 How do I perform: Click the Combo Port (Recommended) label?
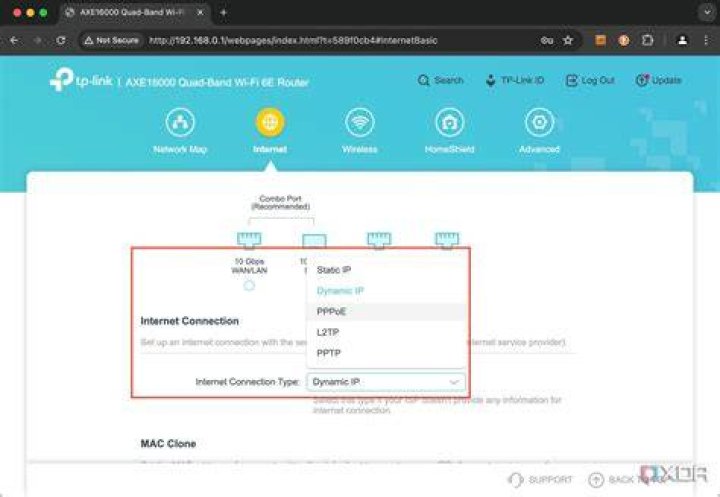(x=281, y=203)
